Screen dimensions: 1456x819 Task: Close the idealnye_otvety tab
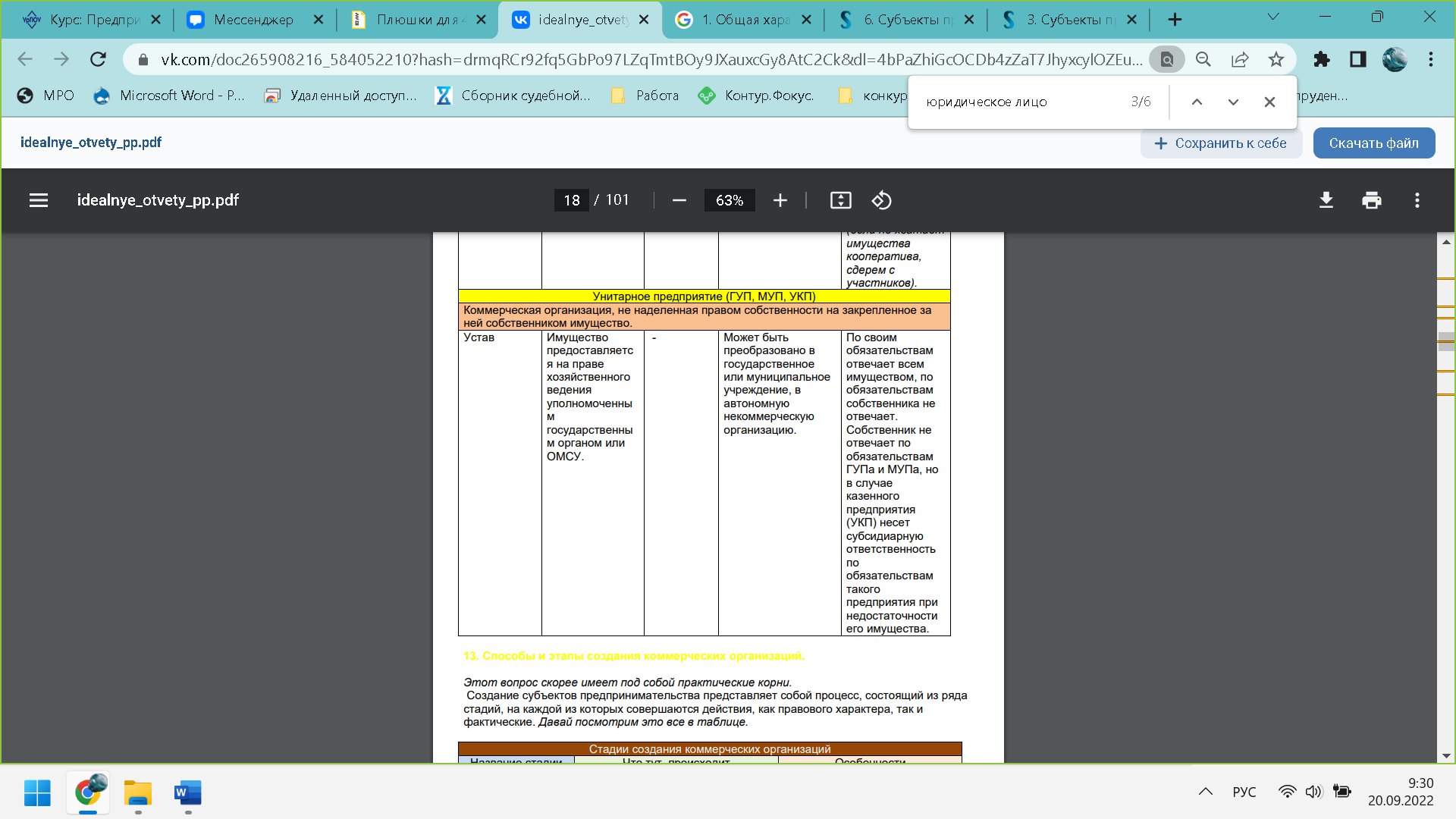tap(644, 20)
